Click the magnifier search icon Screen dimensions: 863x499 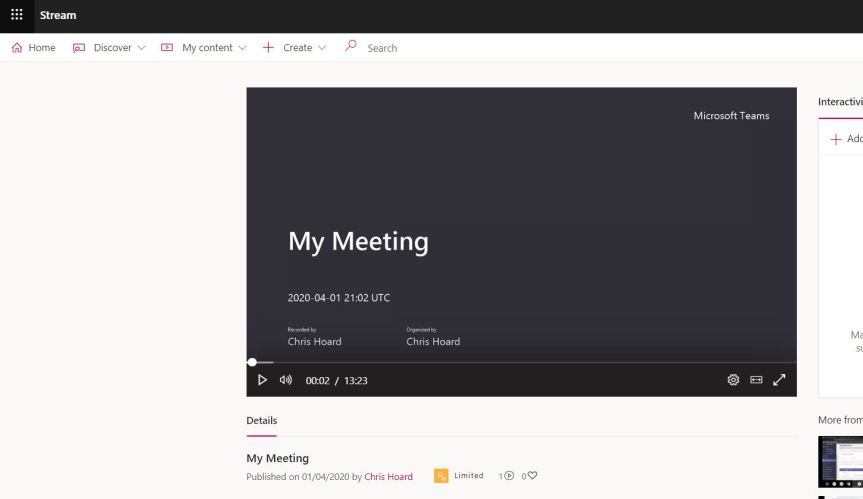click(x=350, y=47)
